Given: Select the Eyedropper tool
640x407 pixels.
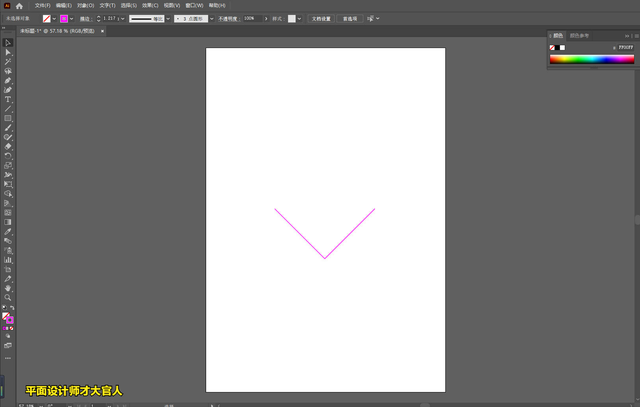Looking at the screenshot, I should (x=8, y=231).
